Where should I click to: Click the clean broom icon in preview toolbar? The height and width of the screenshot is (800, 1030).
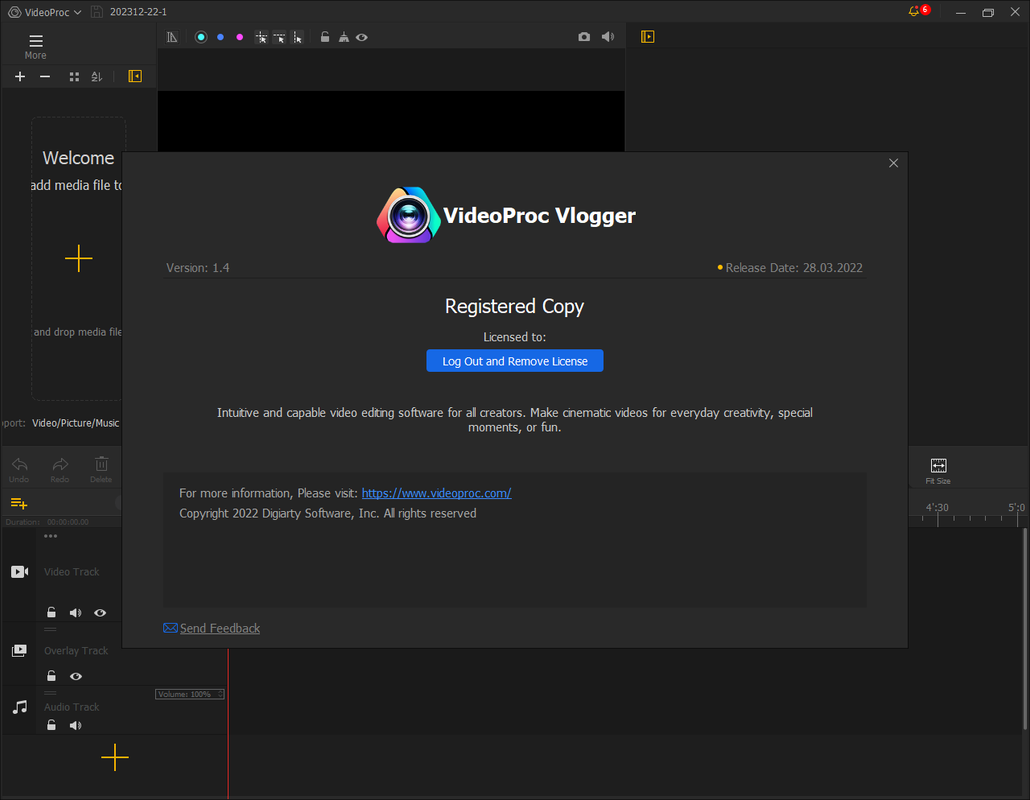(x=344, y=37)
